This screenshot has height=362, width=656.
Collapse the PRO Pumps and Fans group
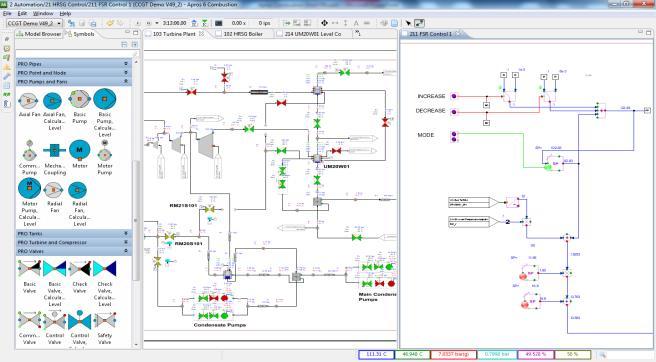pos(74,82)
